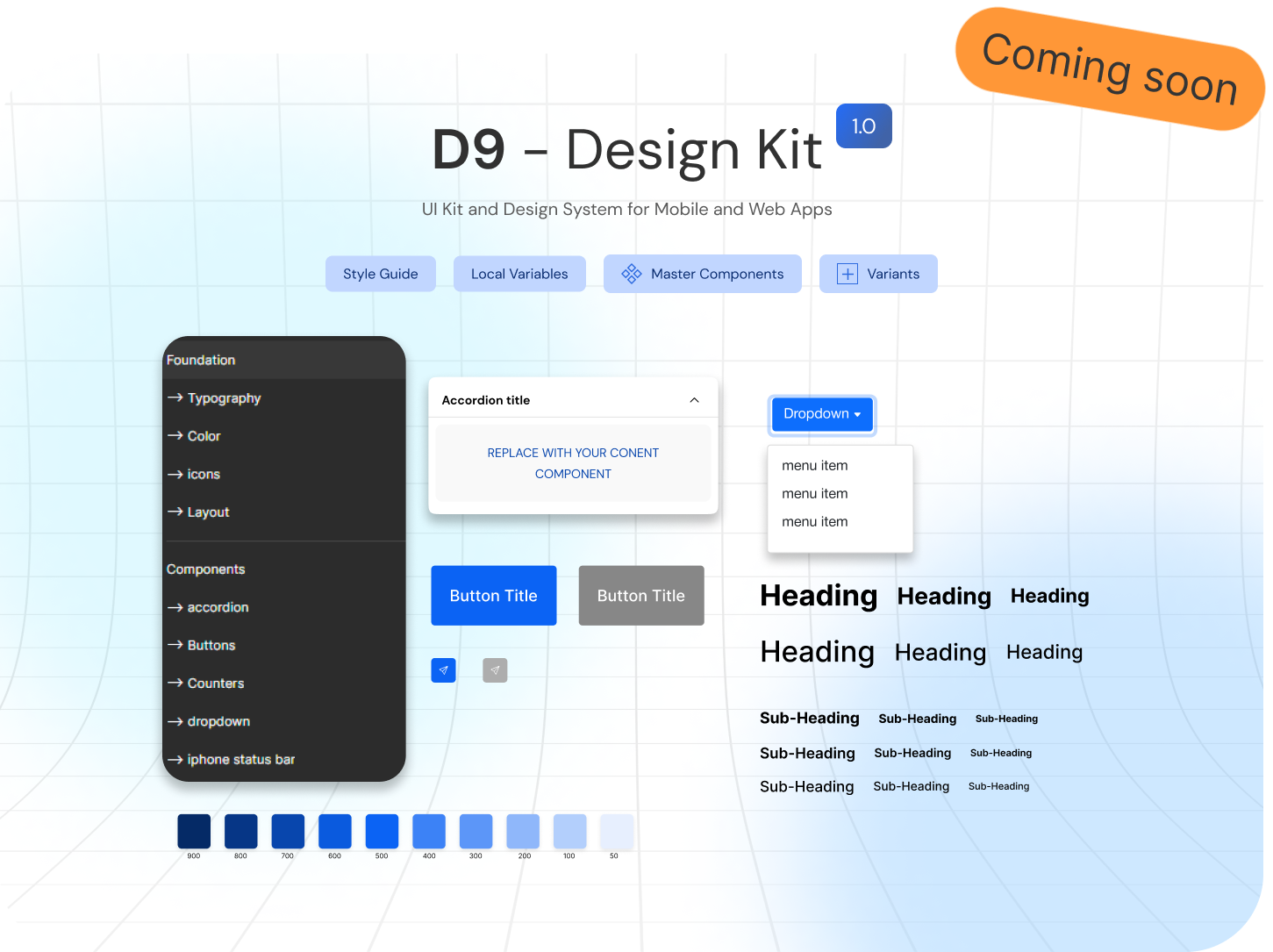This screenshot has height=952, width=1273.
Task: Open Counters in the Components list
Action: click(205, 683)
